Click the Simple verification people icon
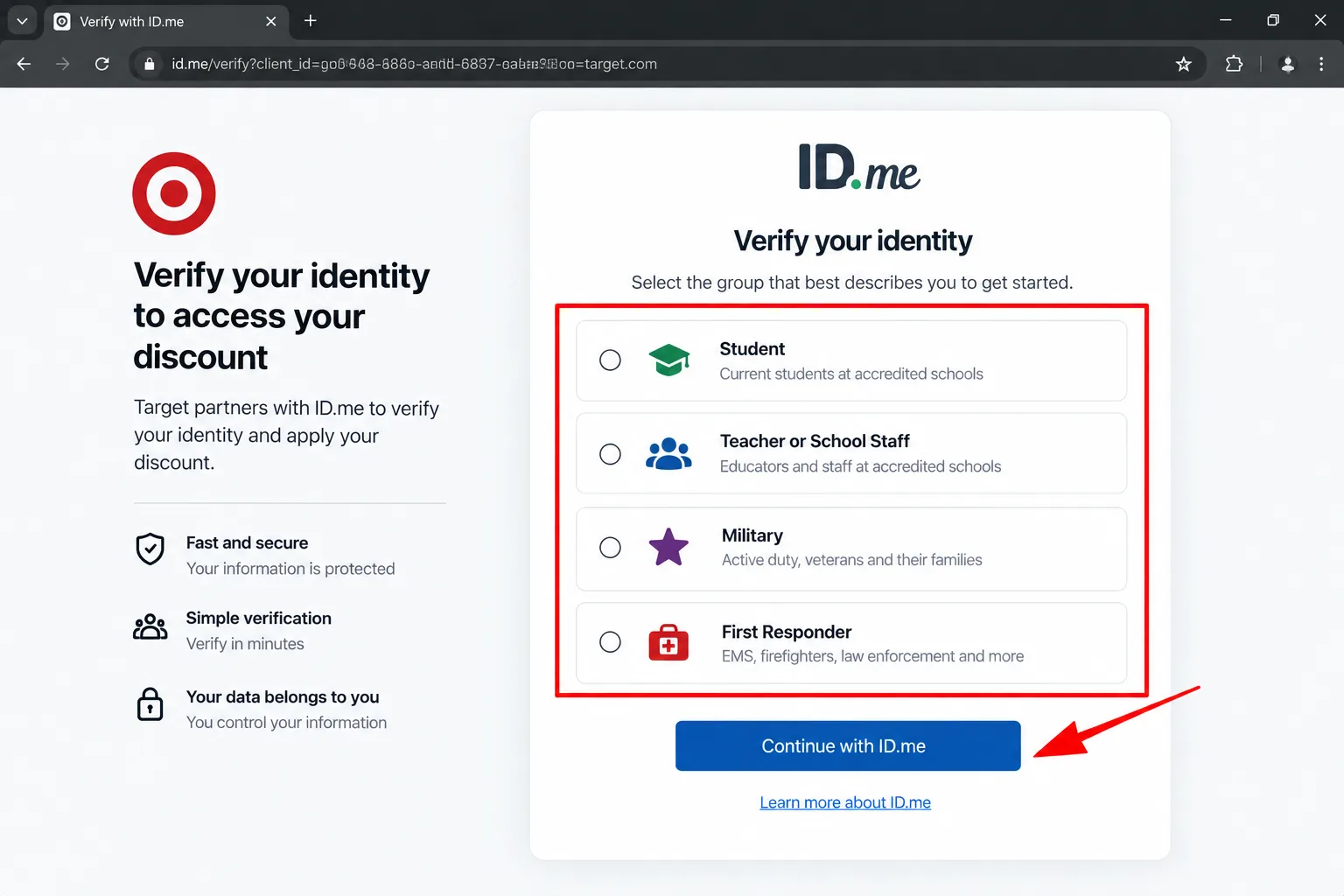Image resolution: width=1344 pixels, height=896 pixels. 150,626
